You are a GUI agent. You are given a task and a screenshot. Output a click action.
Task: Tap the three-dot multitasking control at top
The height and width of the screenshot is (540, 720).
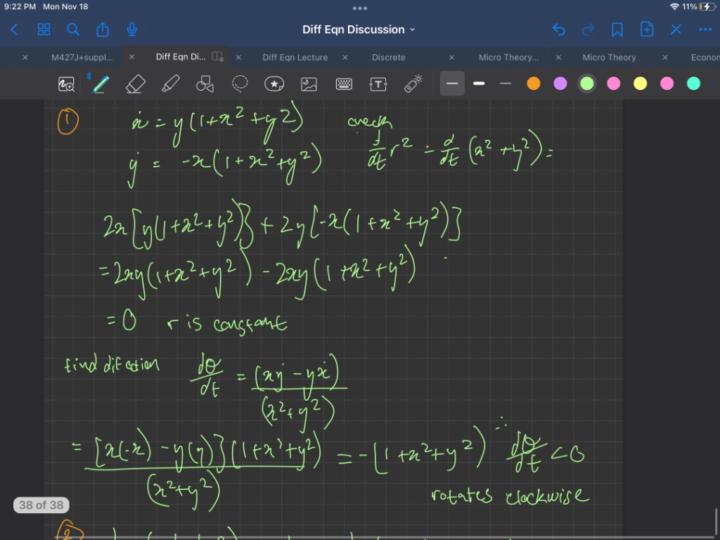[x=360, y=8]
